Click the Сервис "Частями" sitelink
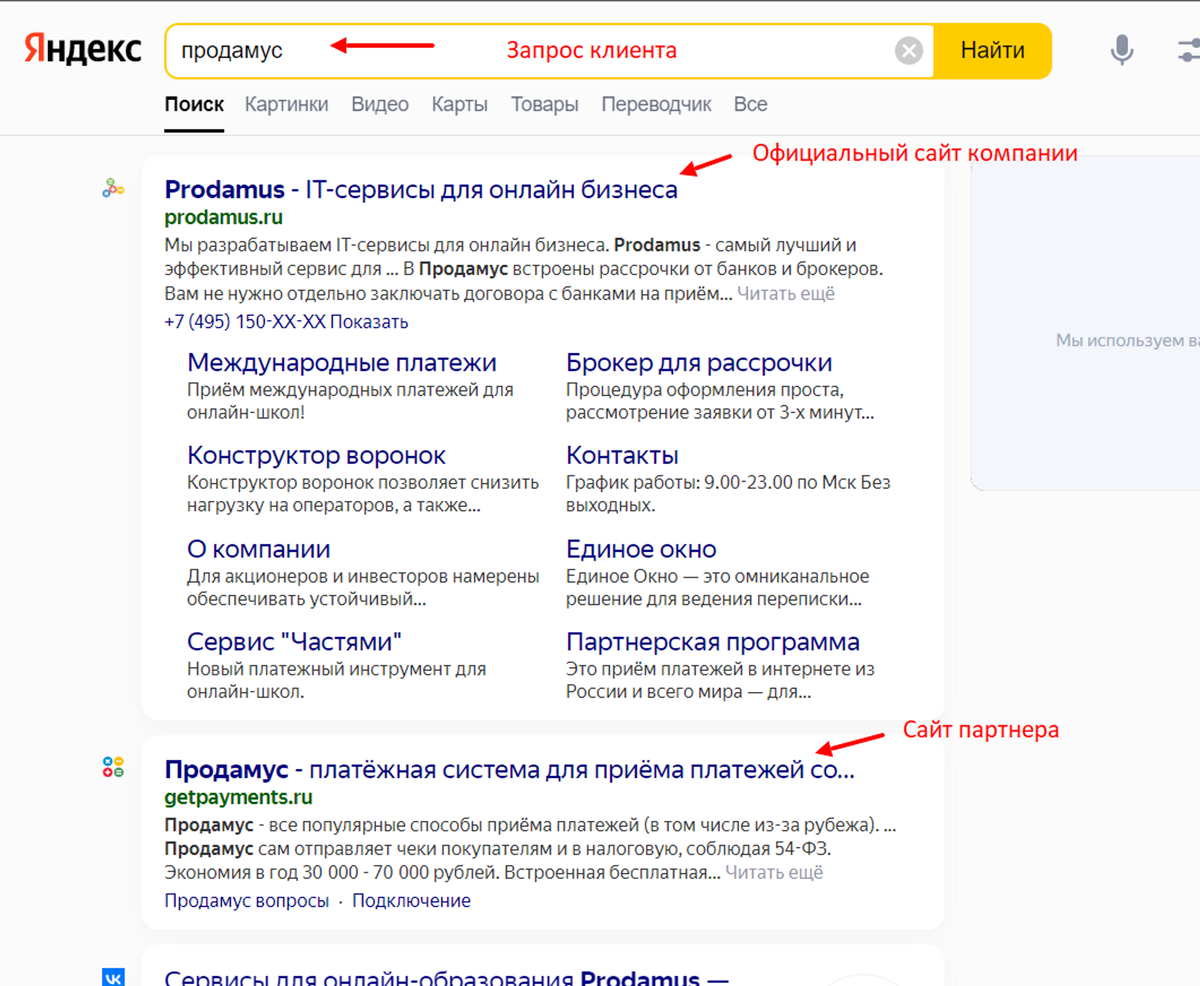 [x=295, y=641]
